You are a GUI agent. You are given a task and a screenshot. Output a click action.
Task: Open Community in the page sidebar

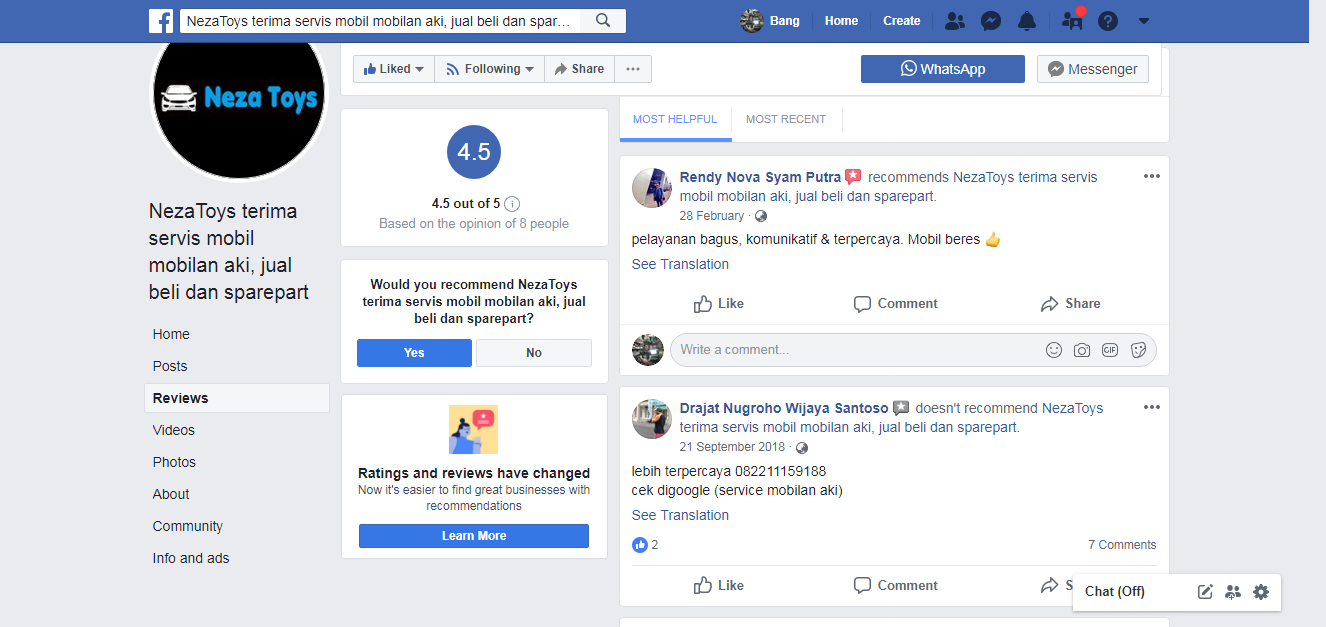pyautogui.click(x=188, y=526)
